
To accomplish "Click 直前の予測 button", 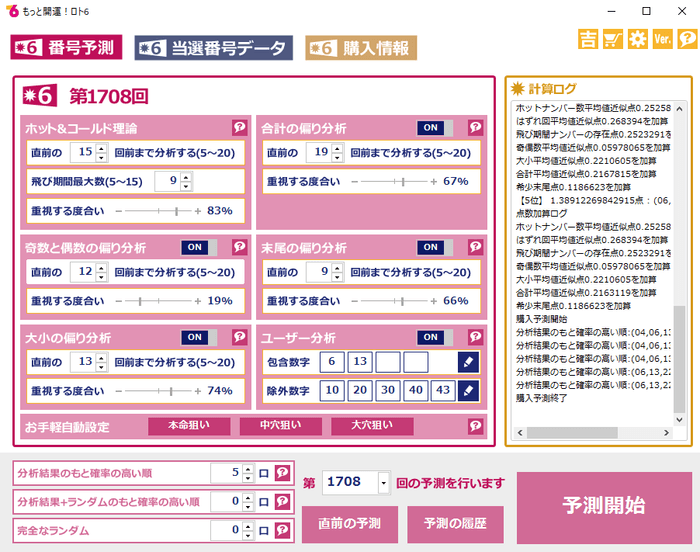I will point(350,524).
